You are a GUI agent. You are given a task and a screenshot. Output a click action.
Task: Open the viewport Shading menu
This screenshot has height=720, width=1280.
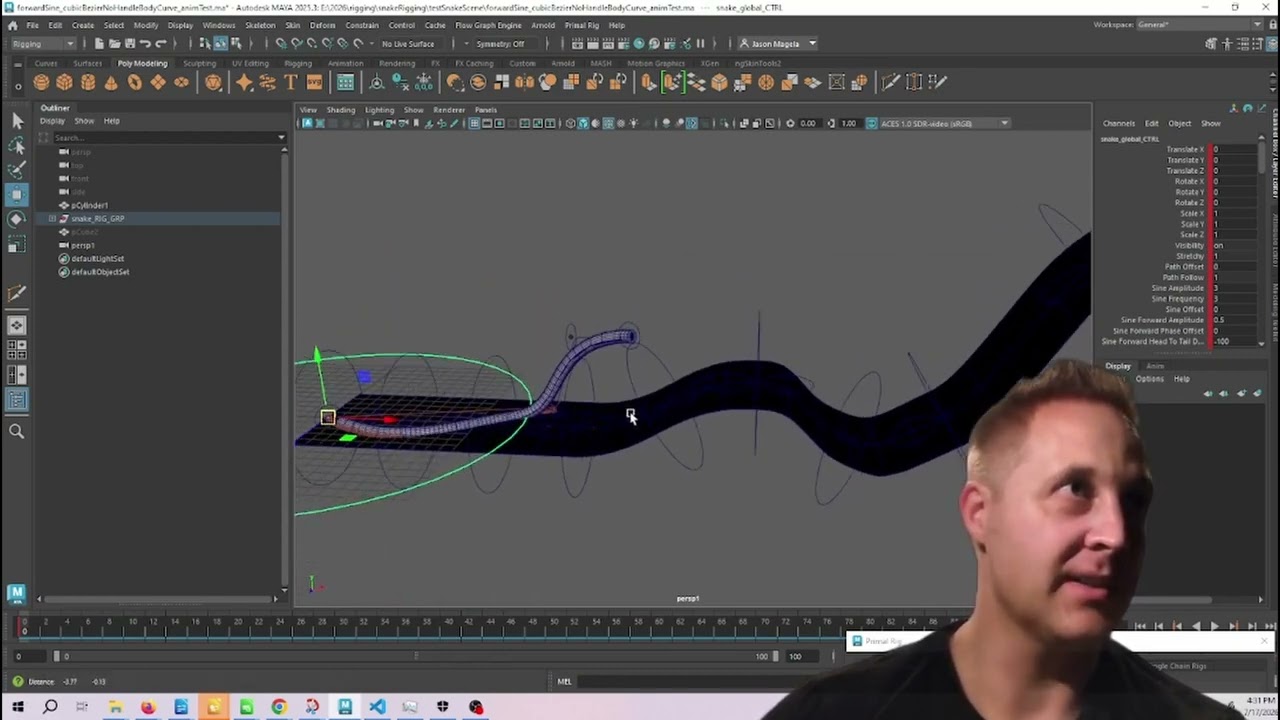[x=340, y=110]
